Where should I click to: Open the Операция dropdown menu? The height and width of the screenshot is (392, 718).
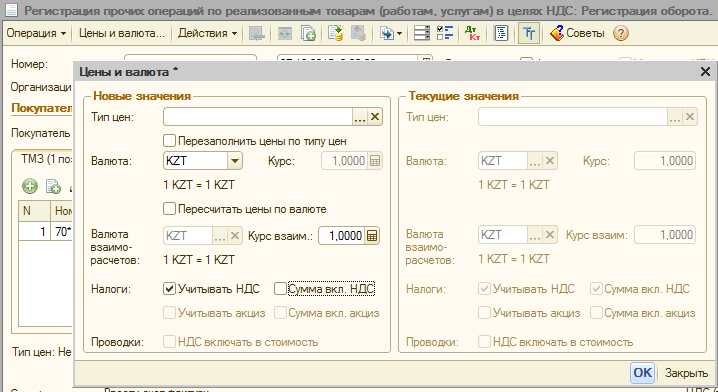pos(36,33)
